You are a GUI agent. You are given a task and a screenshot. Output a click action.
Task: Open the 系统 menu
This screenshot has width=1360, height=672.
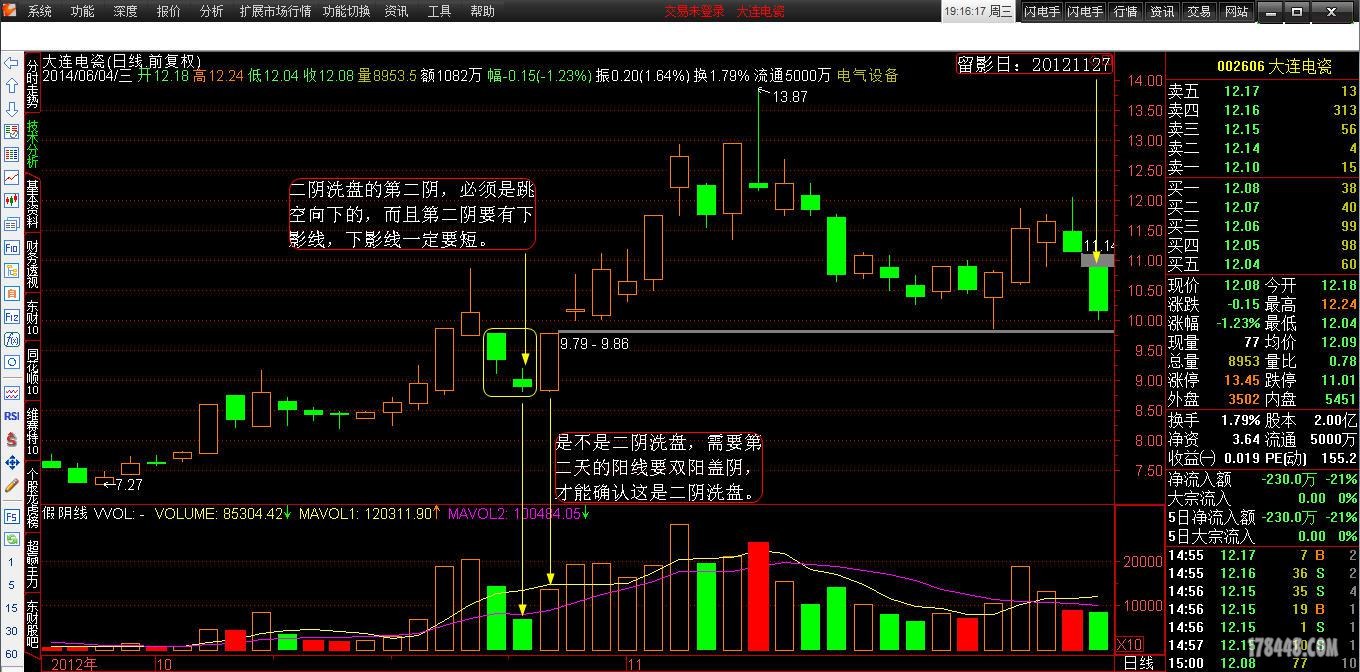pos(40,12)
